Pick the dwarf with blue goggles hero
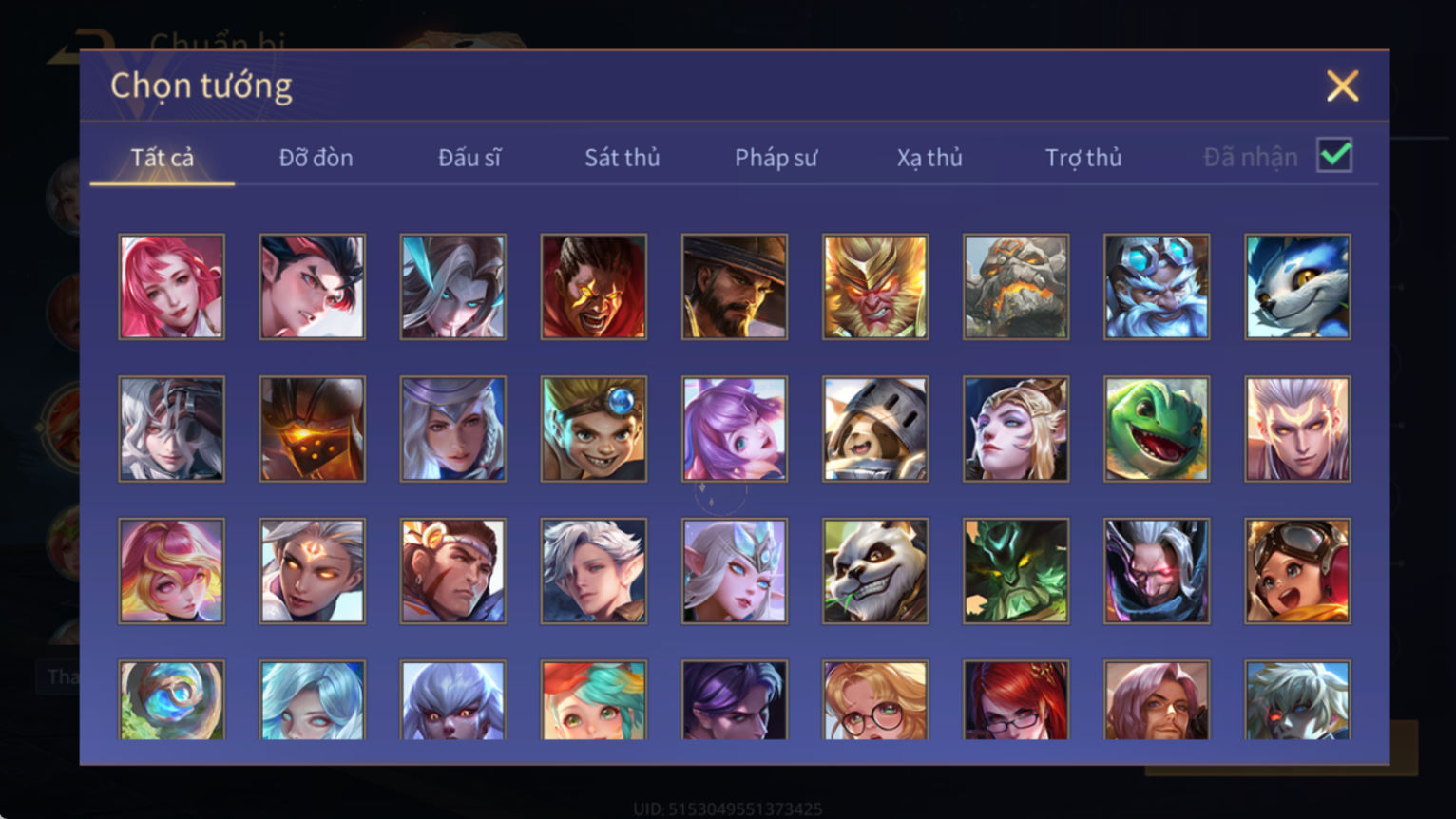 tap(1157, 287)
